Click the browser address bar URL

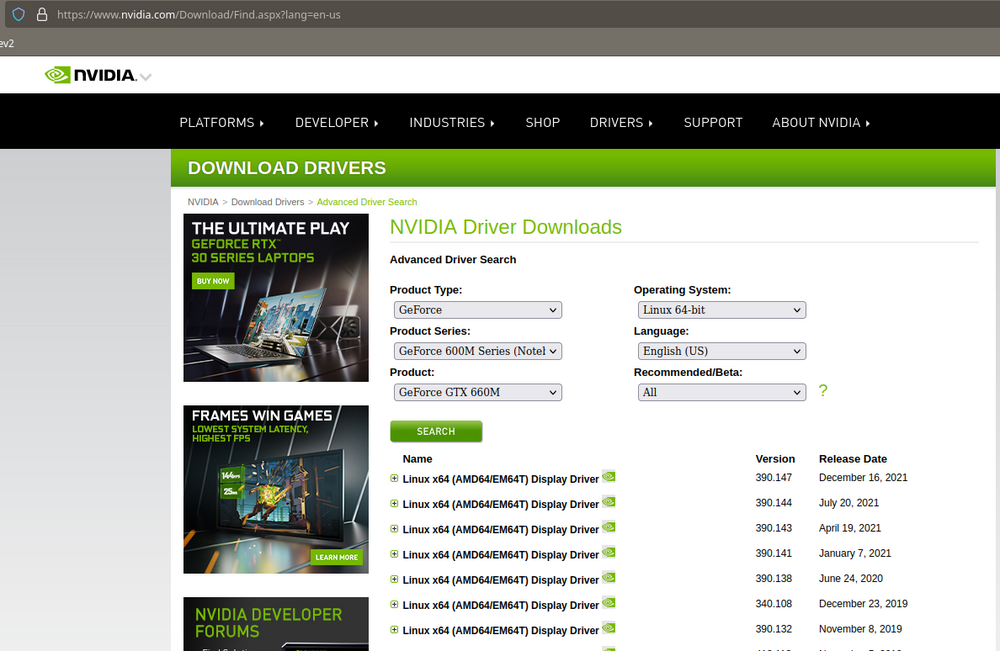(x=199, y=14)
